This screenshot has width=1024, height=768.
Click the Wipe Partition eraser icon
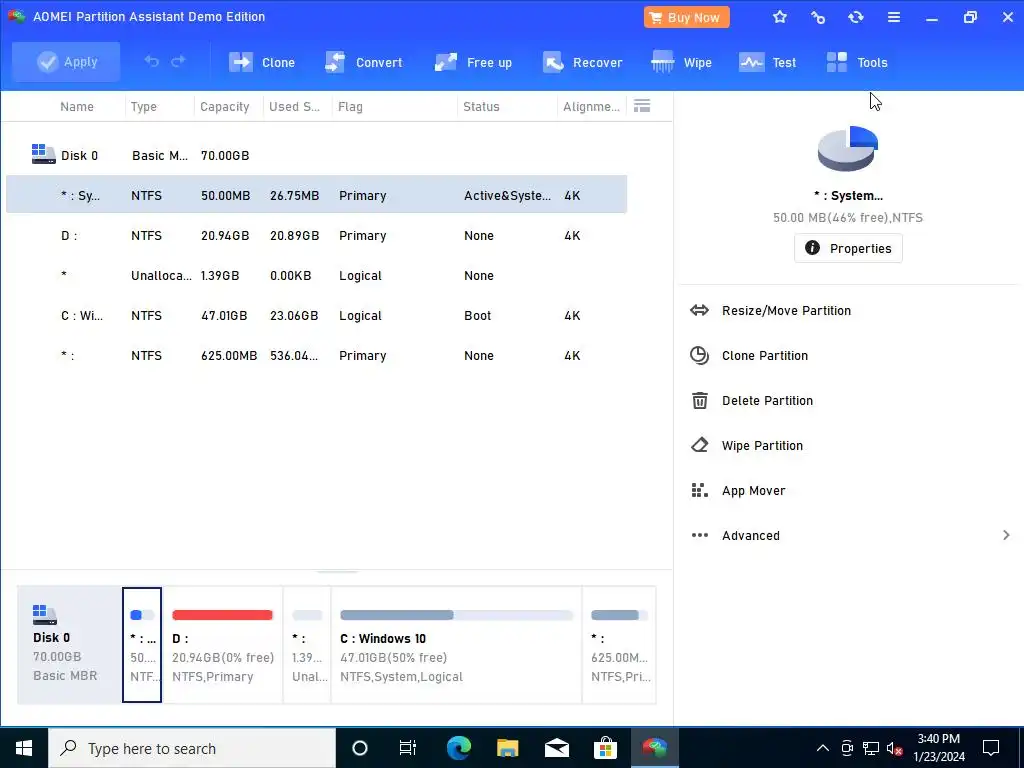699,445
